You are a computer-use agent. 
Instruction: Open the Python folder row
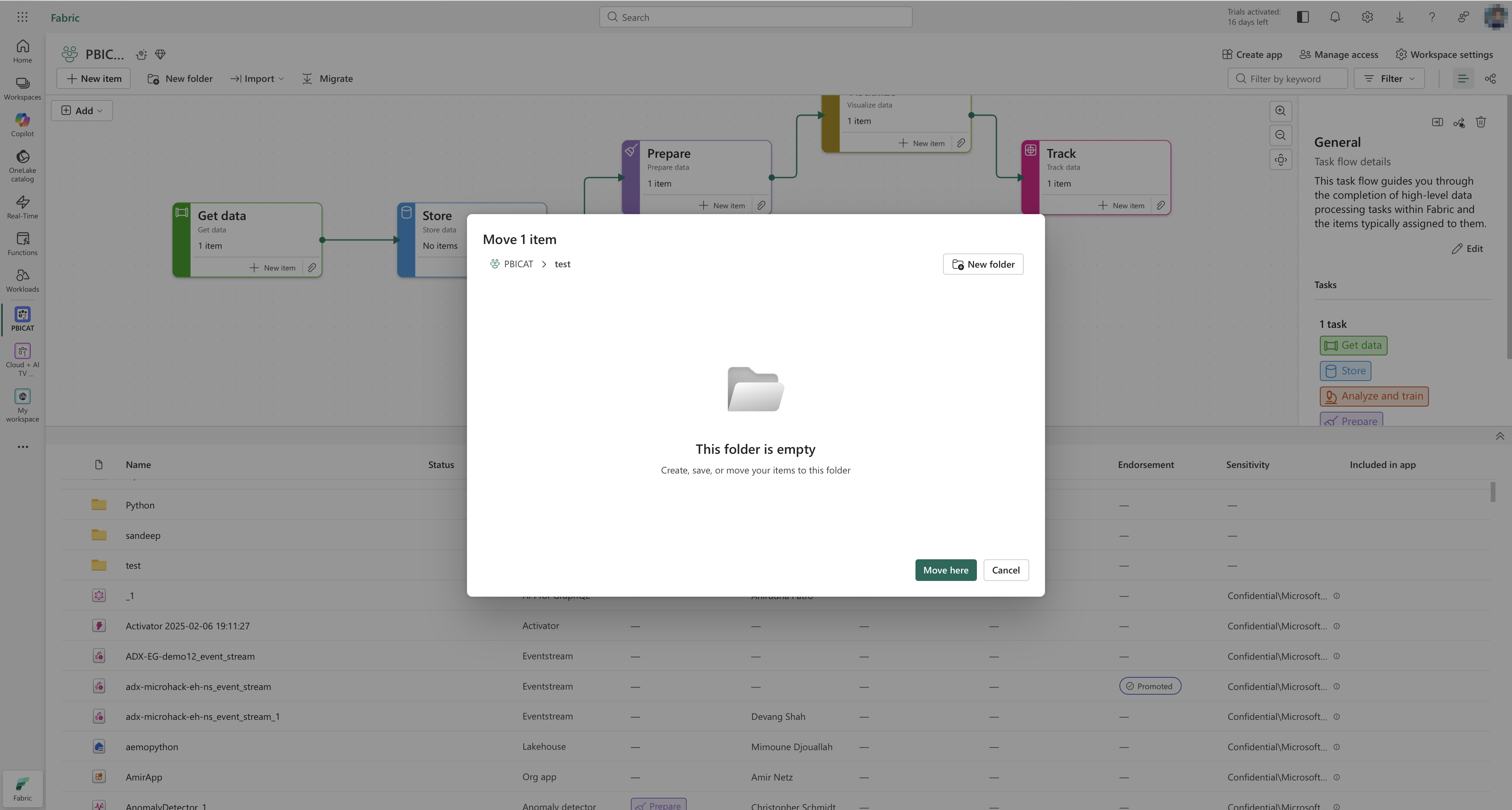pos(775,505)
